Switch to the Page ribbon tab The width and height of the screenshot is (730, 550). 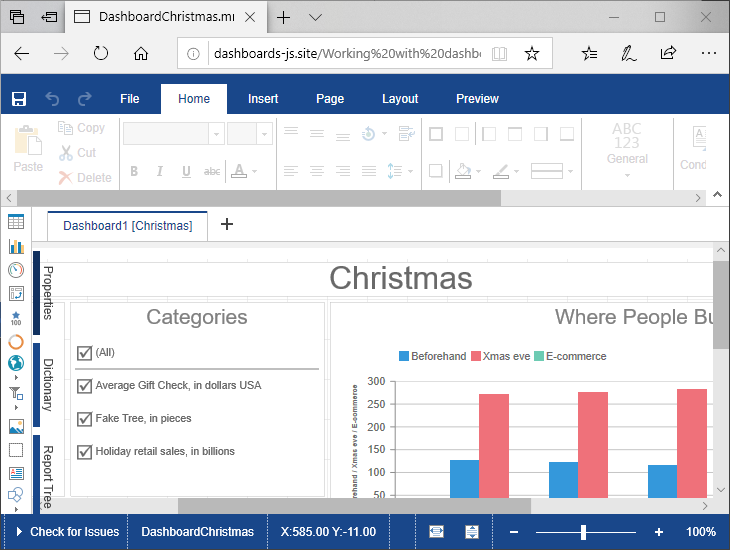pos(330,99)
